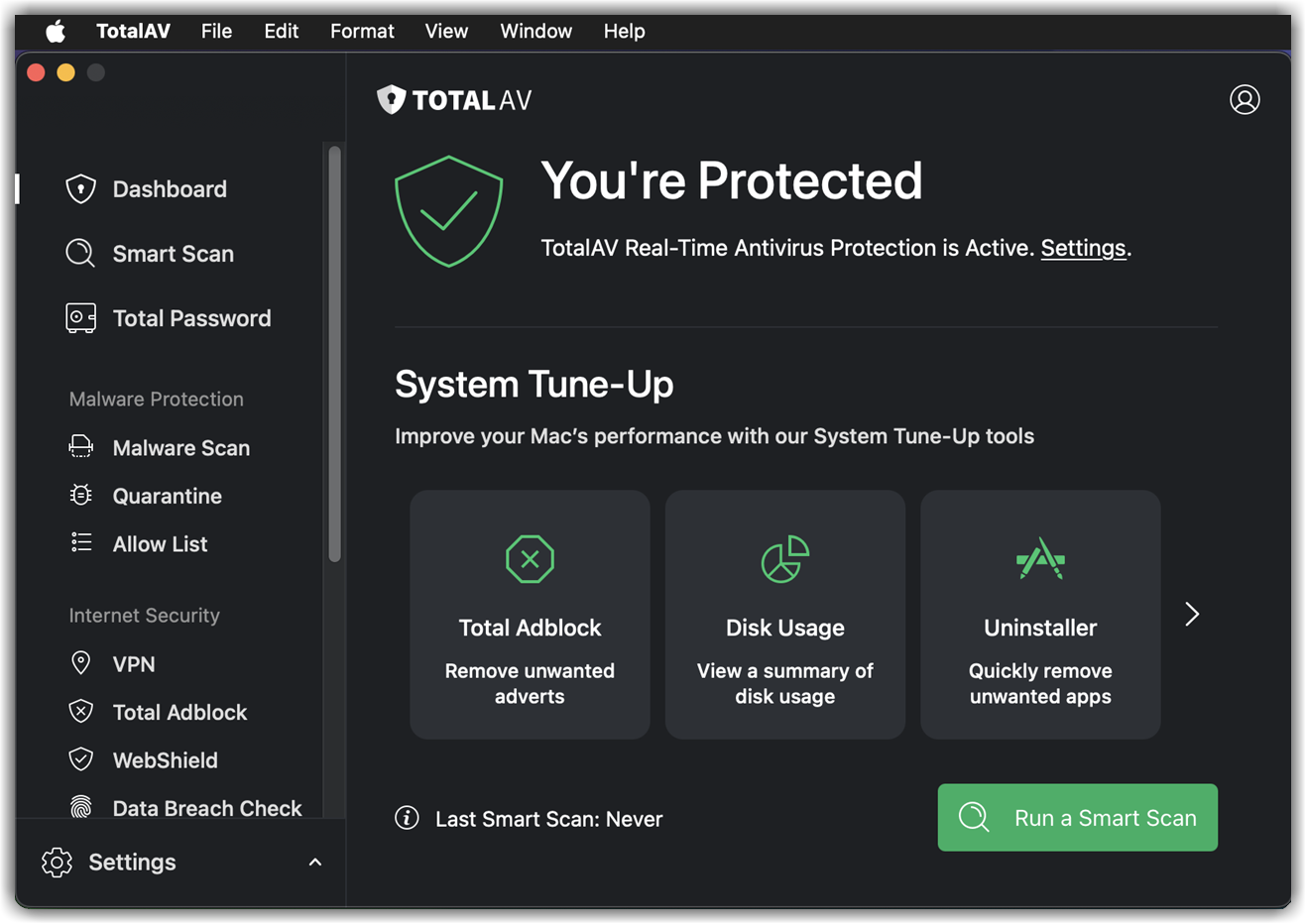The image size is (1306, 924).
Task: Click the user account profile icon
Action: [x=1245, y=99]
